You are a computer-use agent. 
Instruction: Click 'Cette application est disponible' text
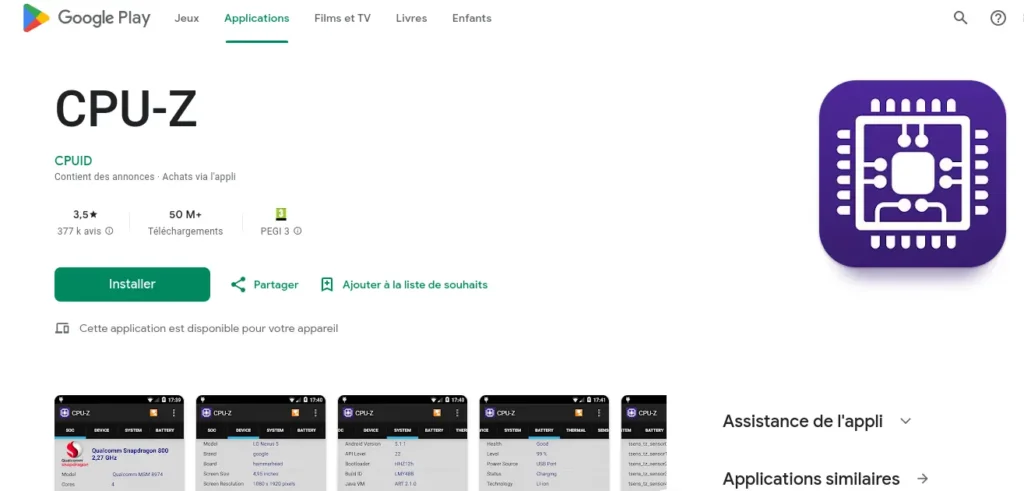click(209, 328)
